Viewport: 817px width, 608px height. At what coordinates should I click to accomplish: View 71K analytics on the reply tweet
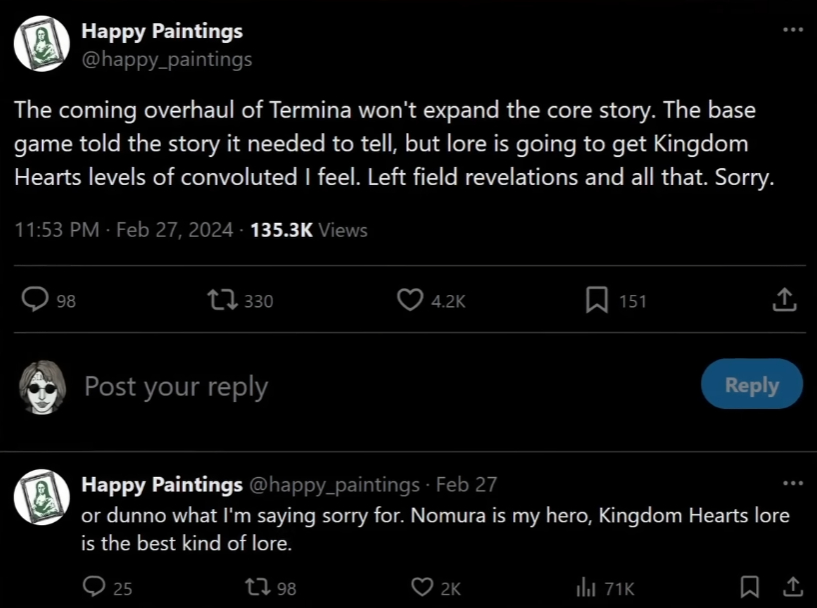click(x=587, y=588)
